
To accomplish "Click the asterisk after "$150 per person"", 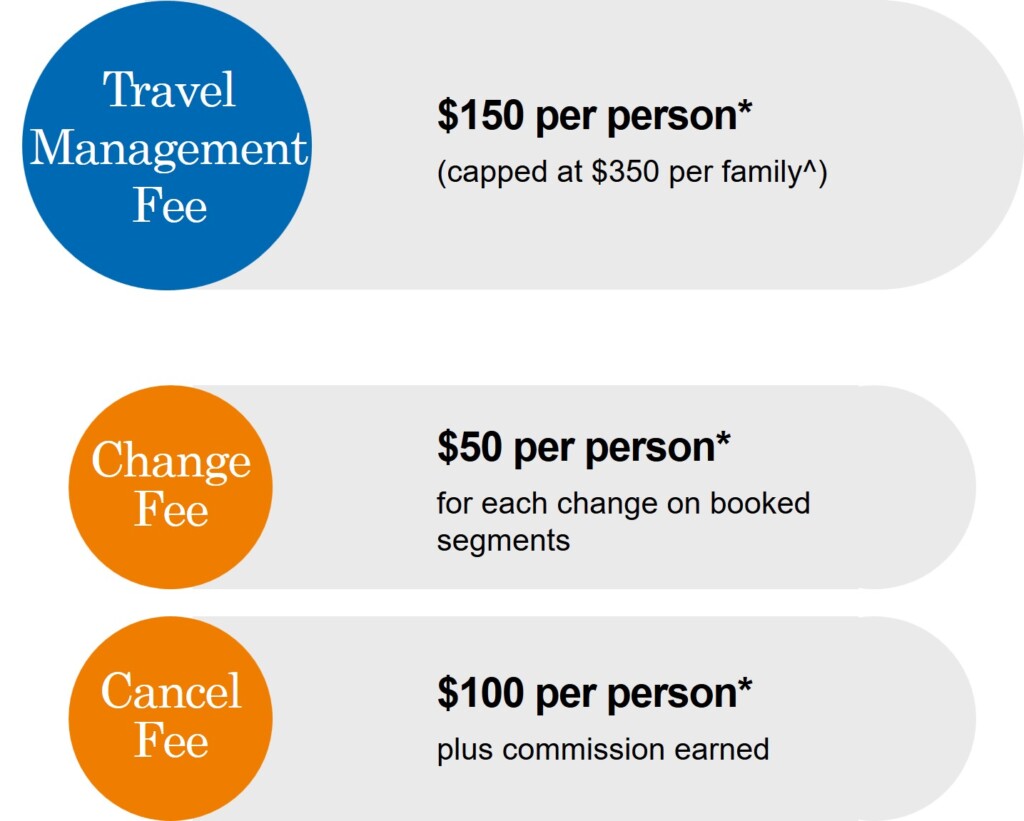I will (743, 109).
